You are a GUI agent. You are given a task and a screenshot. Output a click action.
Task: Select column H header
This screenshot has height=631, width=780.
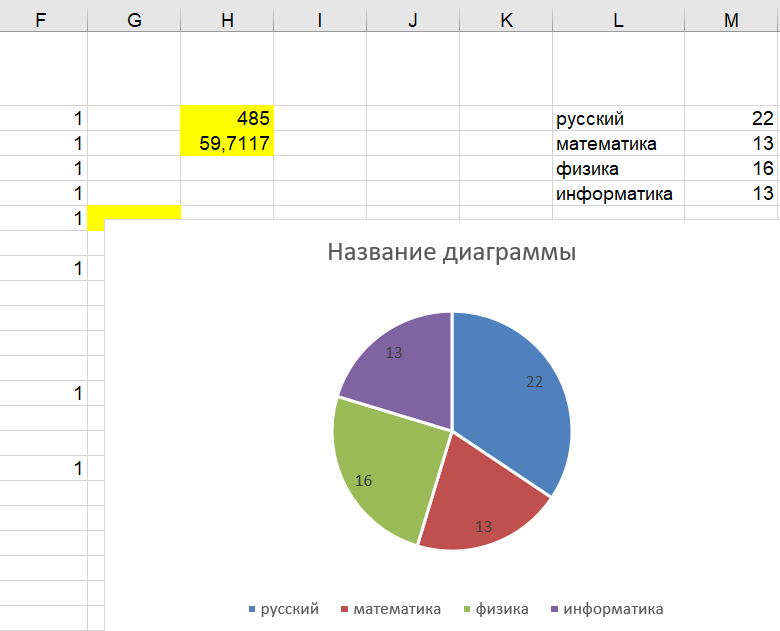pos(227,20)
